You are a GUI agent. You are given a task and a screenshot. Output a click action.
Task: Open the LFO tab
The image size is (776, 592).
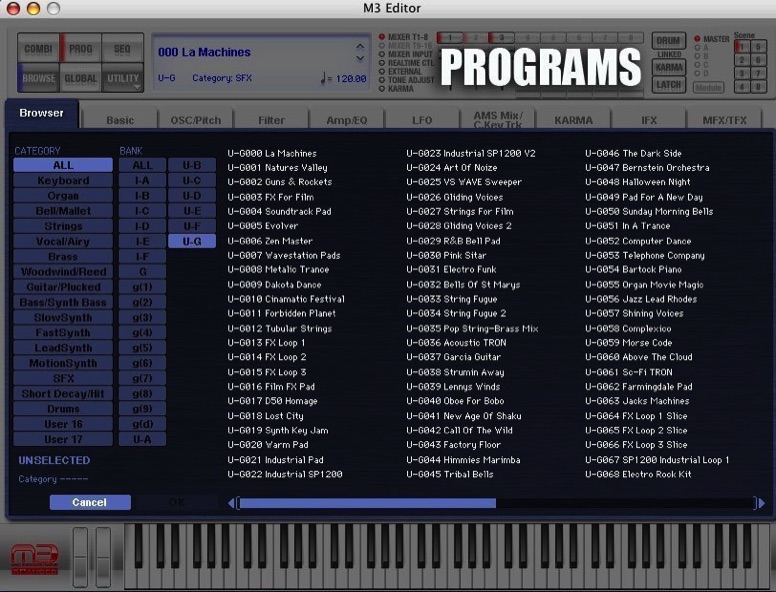click(422, 120)
